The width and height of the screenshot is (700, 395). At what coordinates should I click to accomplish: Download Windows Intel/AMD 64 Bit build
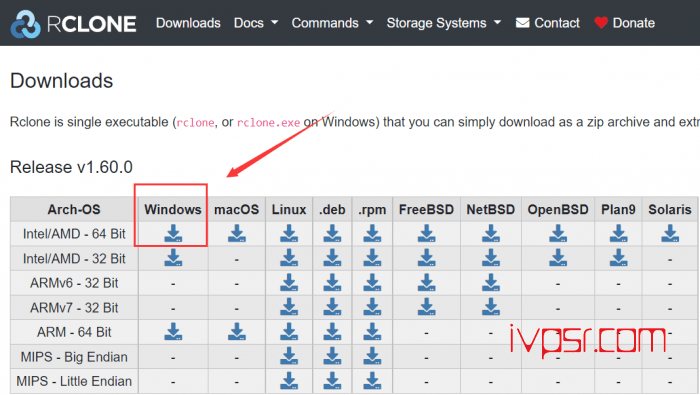pos(173,233)
